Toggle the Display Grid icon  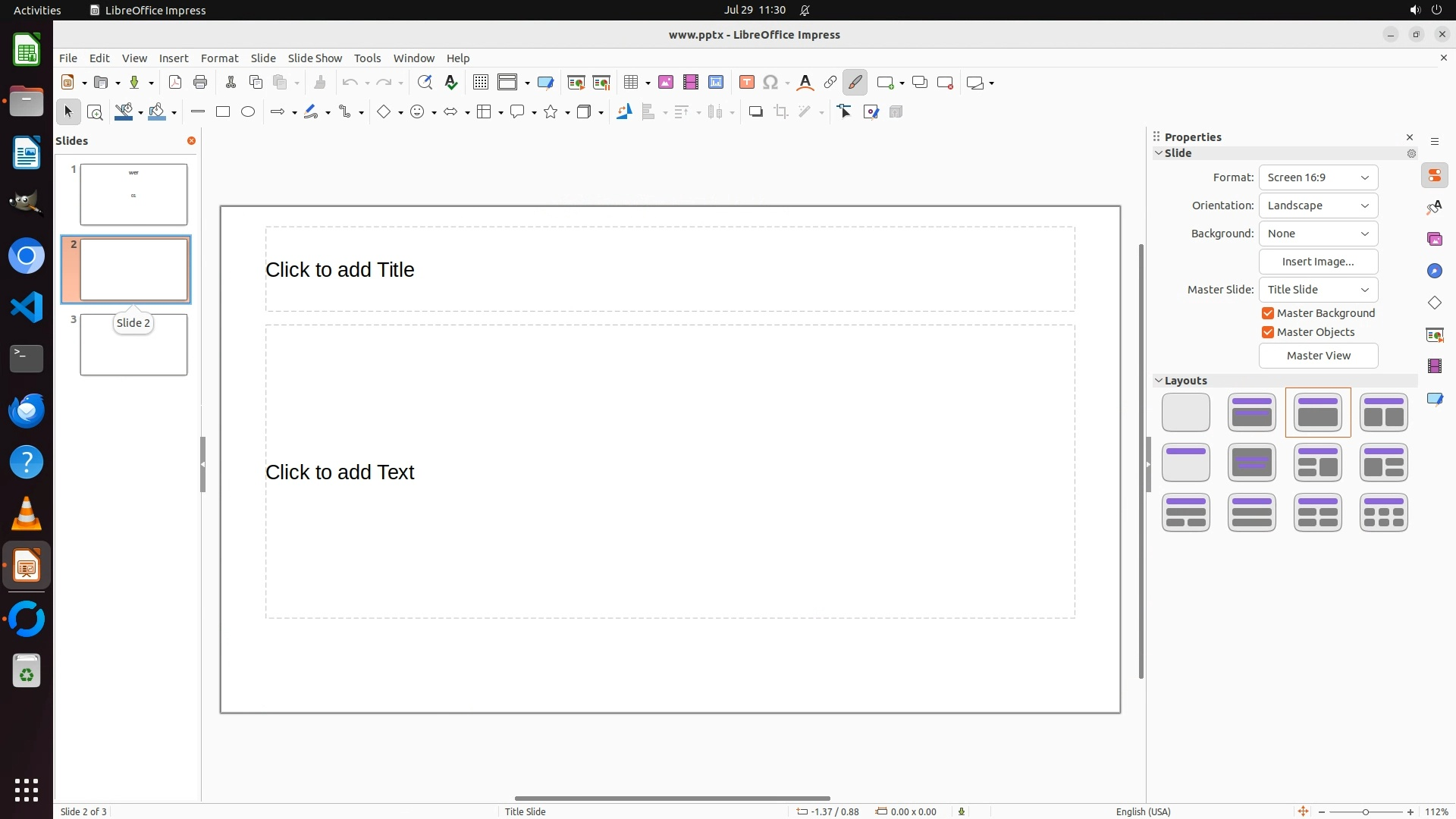[x=481, y=83]
